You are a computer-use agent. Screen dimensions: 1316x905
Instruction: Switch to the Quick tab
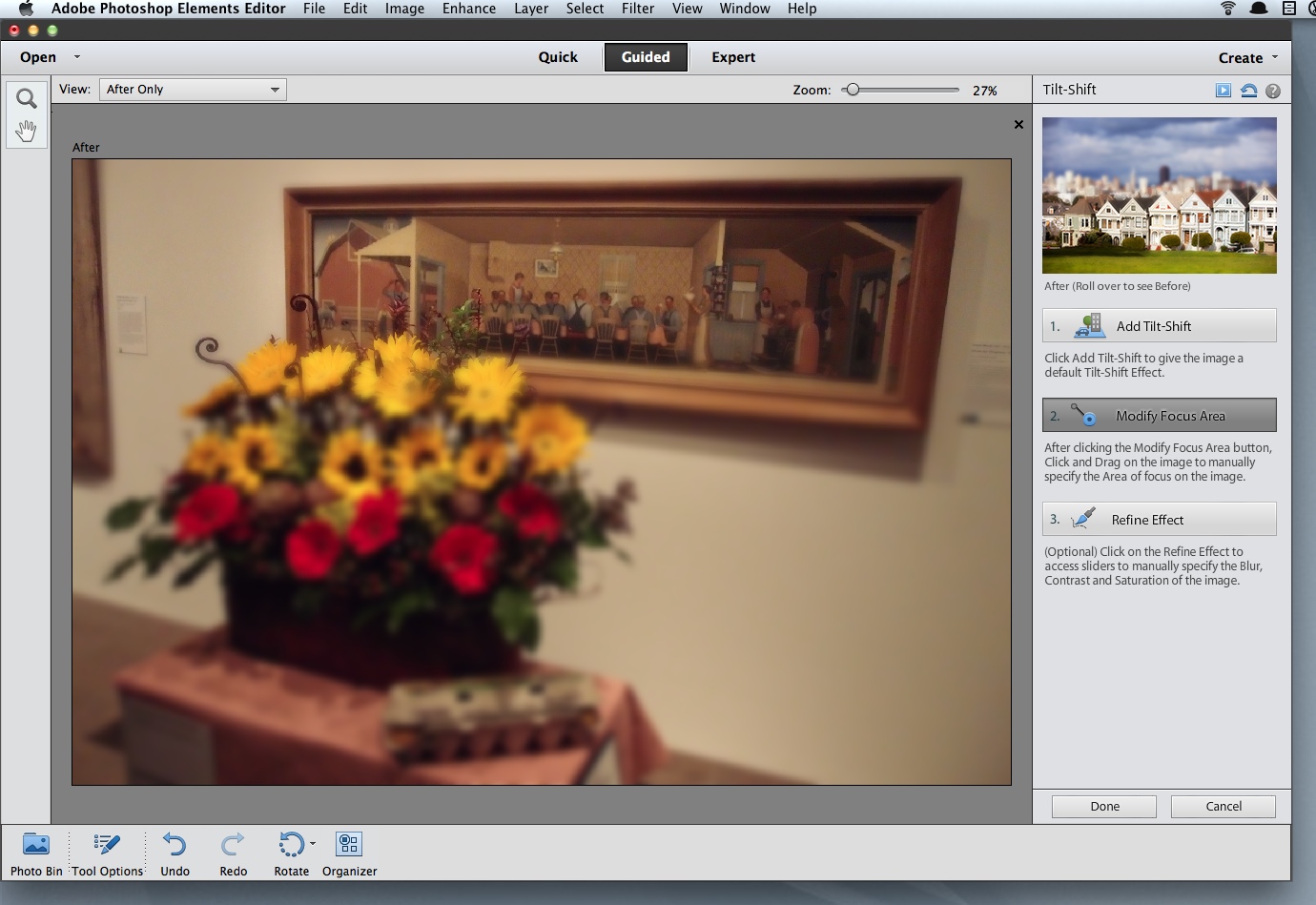point(558,57)
